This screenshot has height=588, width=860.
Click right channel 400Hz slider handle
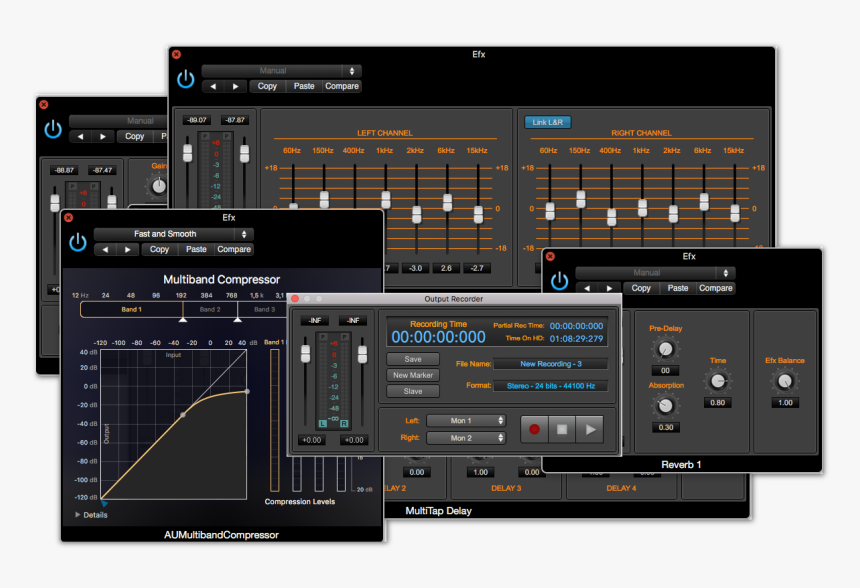point(612,217)
